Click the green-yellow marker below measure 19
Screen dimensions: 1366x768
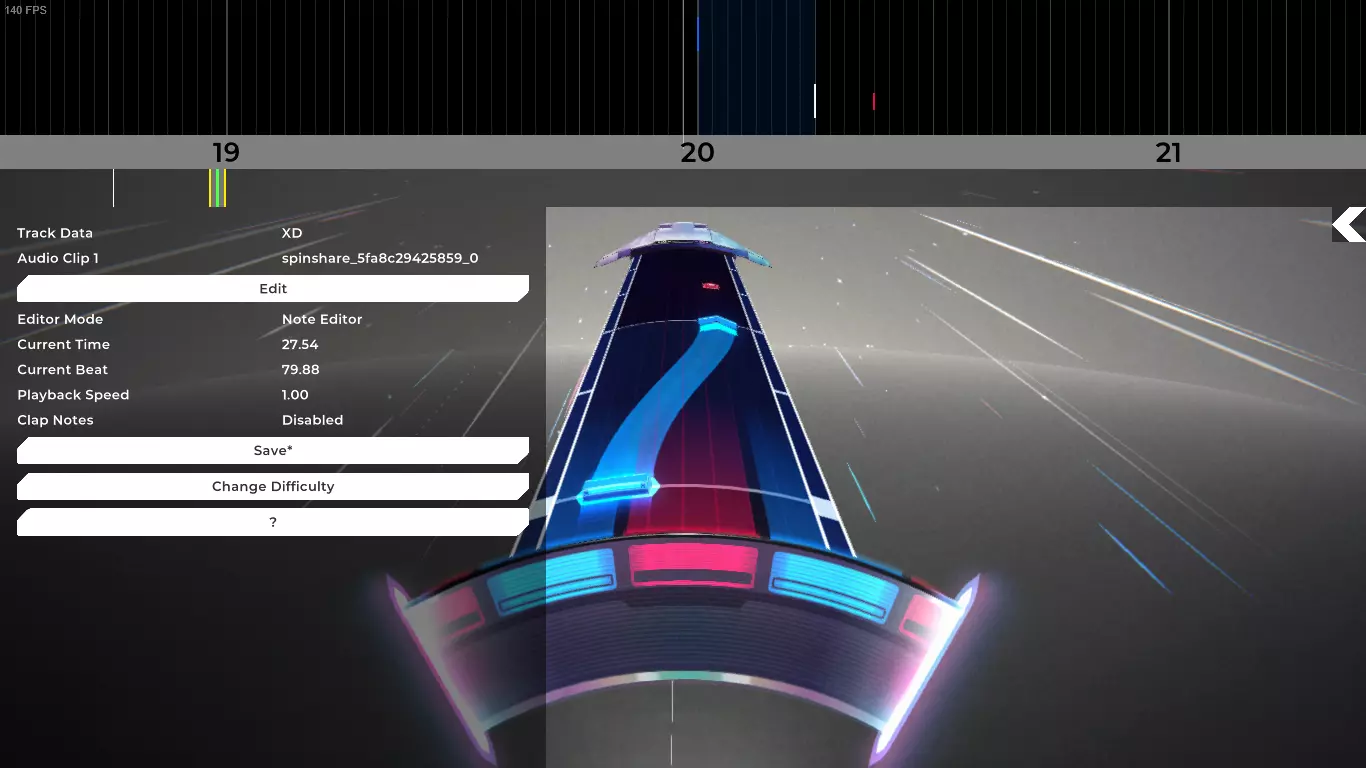click(x=217, y=188)
